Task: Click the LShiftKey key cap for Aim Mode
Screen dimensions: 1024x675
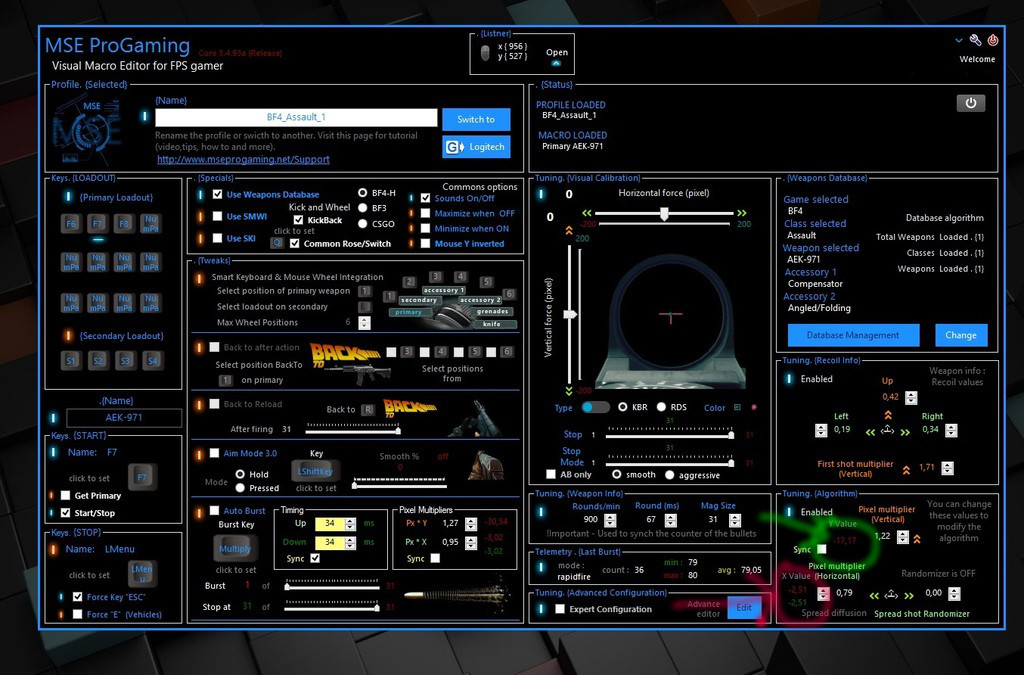Action: point(315,471)
